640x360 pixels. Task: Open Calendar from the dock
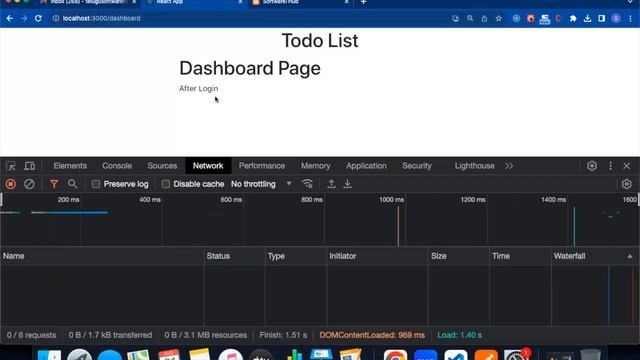coord(169,355)
